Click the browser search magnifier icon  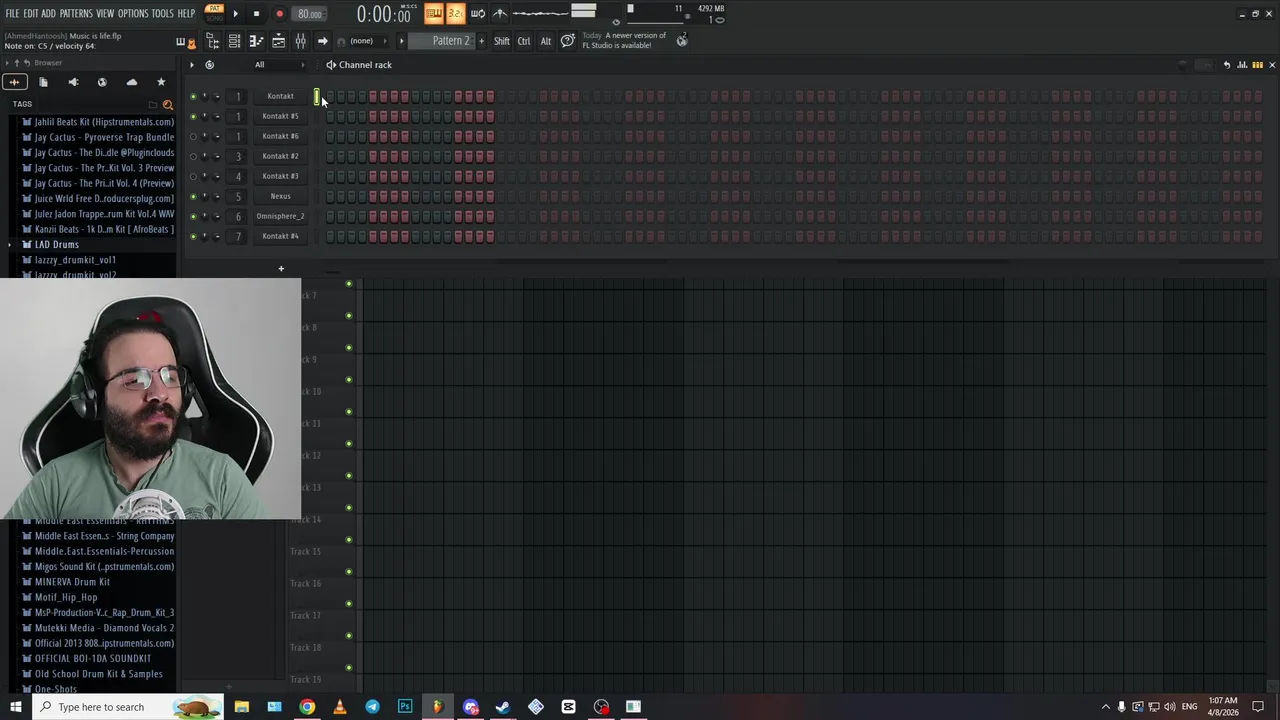tap(167, 104)
